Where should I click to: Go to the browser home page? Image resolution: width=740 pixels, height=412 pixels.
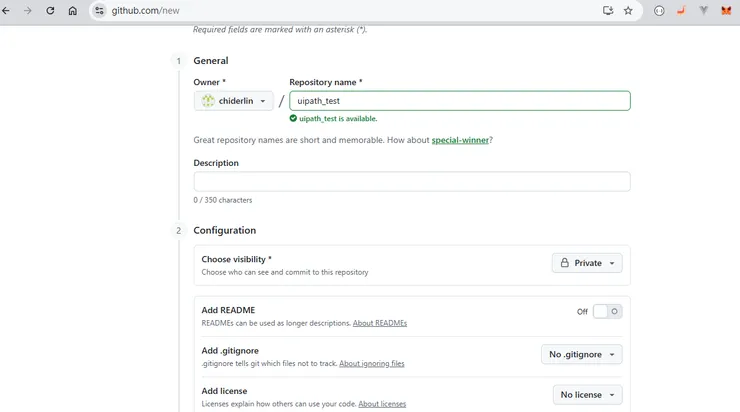72,11
